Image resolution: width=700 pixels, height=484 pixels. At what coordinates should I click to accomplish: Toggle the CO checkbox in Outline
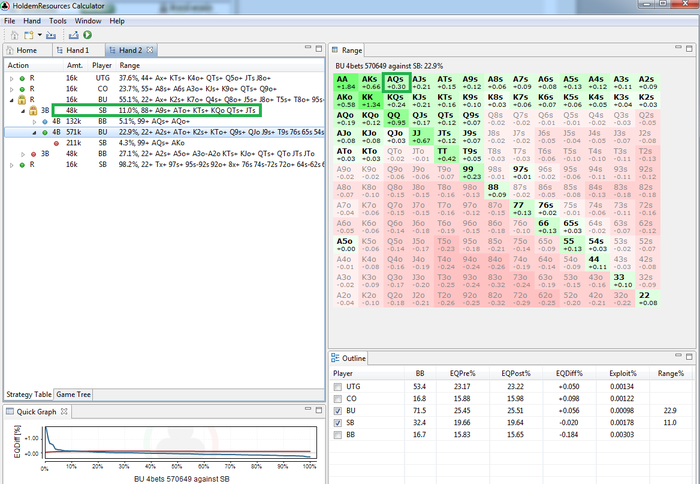point(338,399)
